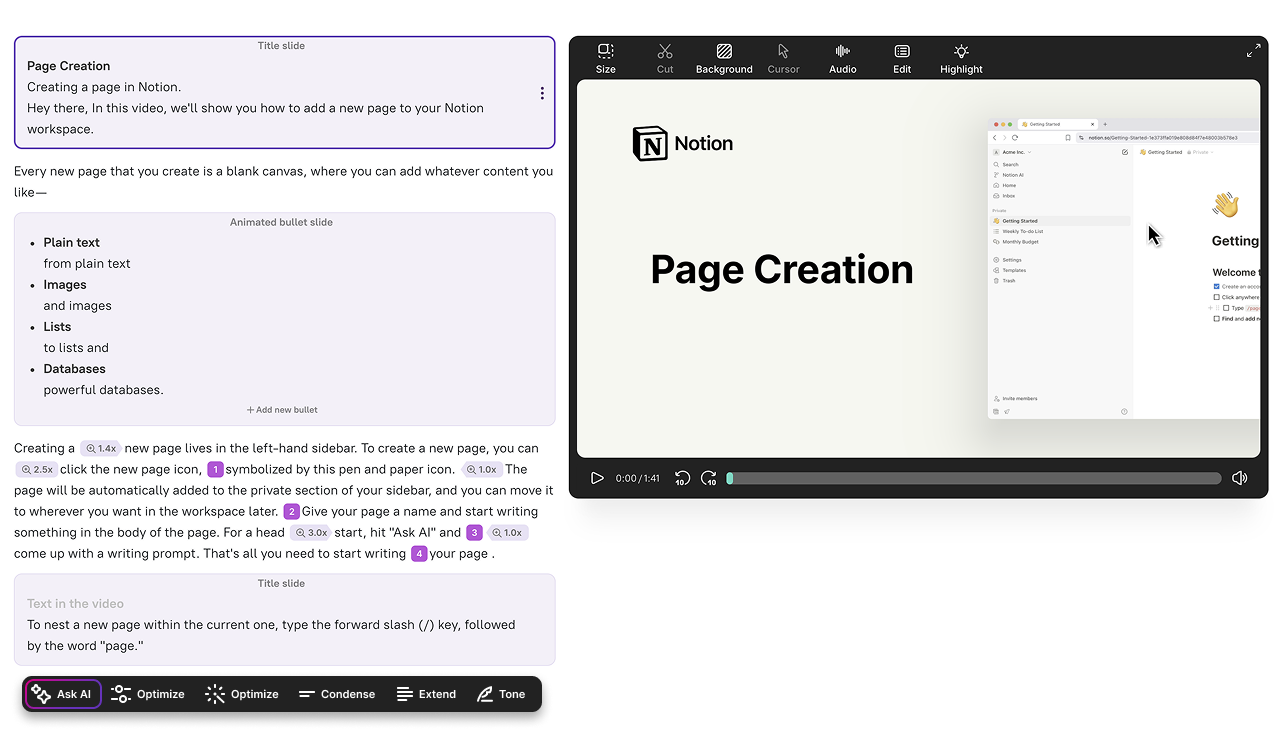Click the "Page Creation" slide heading text
Image resolution: width=1280 pixels, height=730 pixels.
click(x=69, y=66)
